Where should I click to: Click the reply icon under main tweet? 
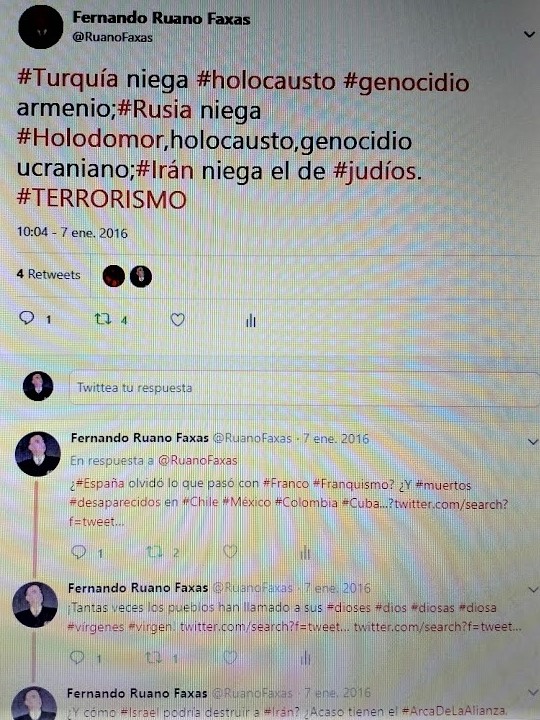(27, 318)
